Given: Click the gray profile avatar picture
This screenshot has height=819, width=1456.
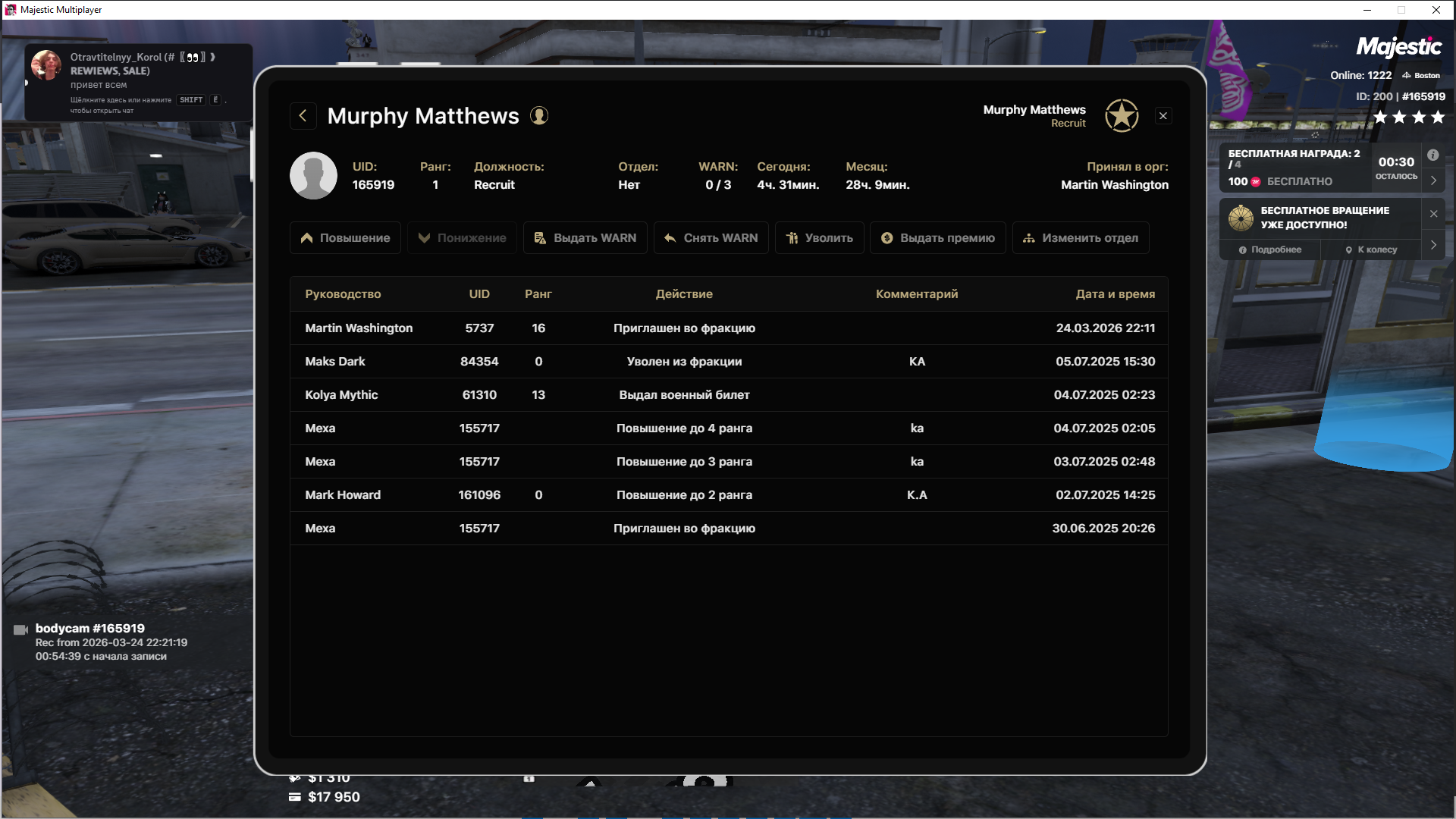Looking at the screenshot, I should coord(313,176).
